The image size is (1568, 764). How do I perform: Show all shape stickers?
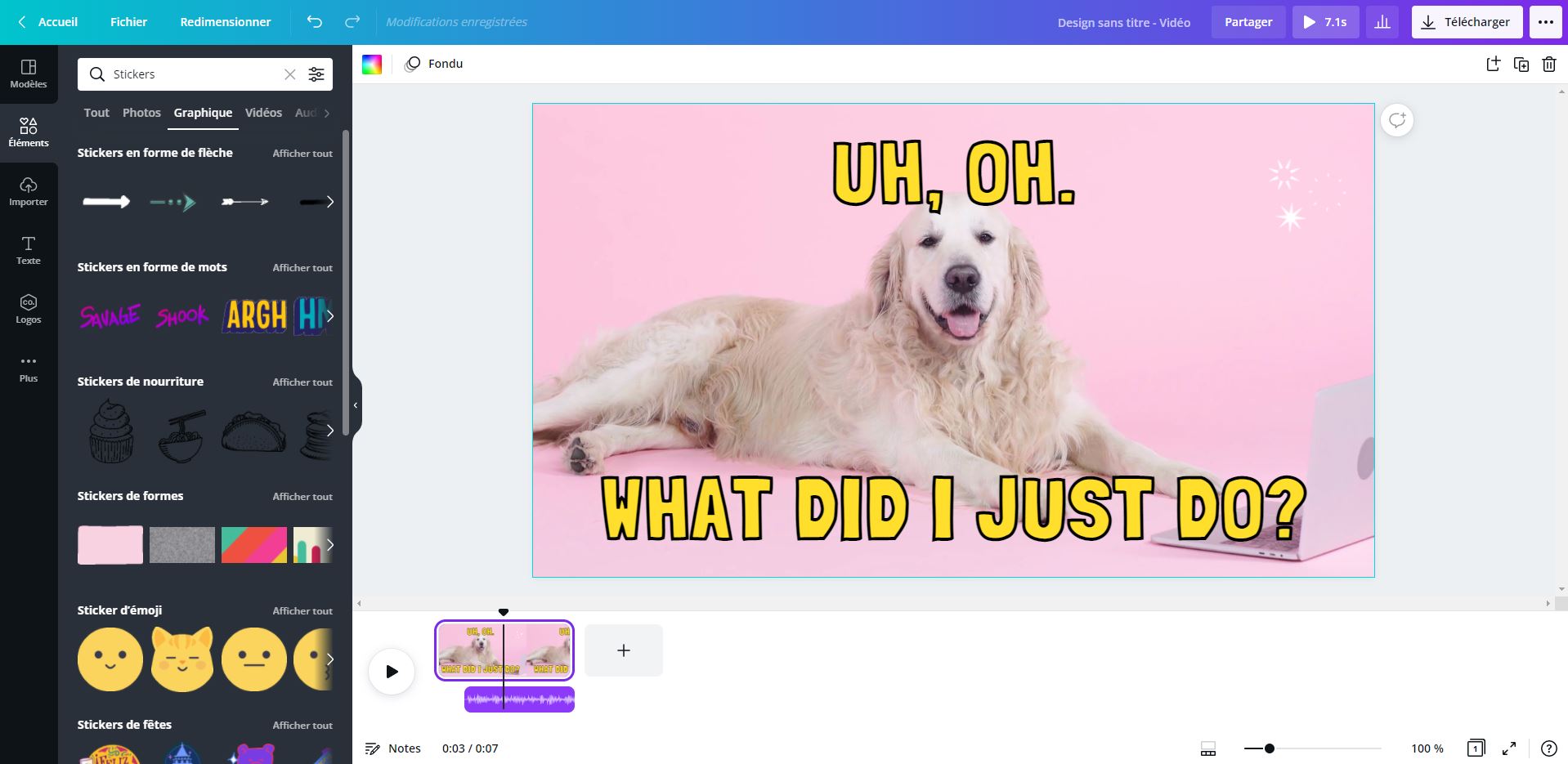[302, 497]
